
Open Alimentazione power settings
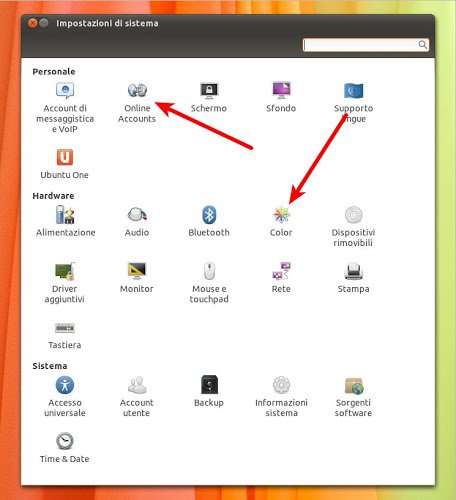pos(65,221)
